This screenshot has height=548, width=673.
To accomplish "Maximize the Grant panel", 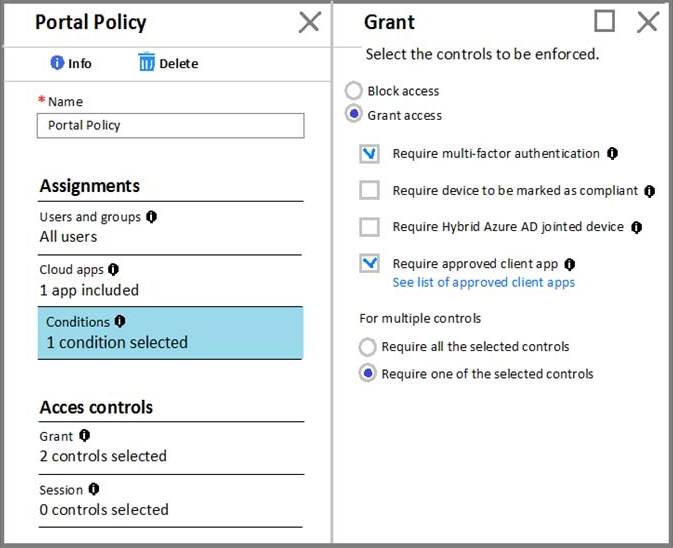I will (x=604, y=21).
